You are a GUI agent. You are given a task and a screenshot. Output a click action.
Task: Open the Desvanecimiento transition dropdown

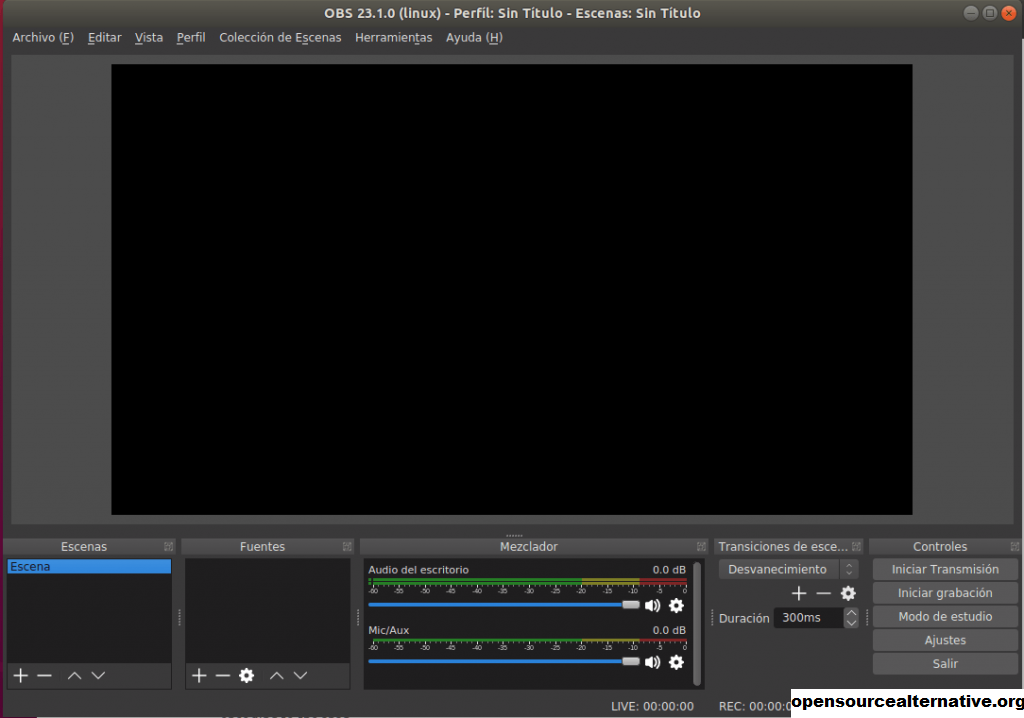(x=788, y=570)
